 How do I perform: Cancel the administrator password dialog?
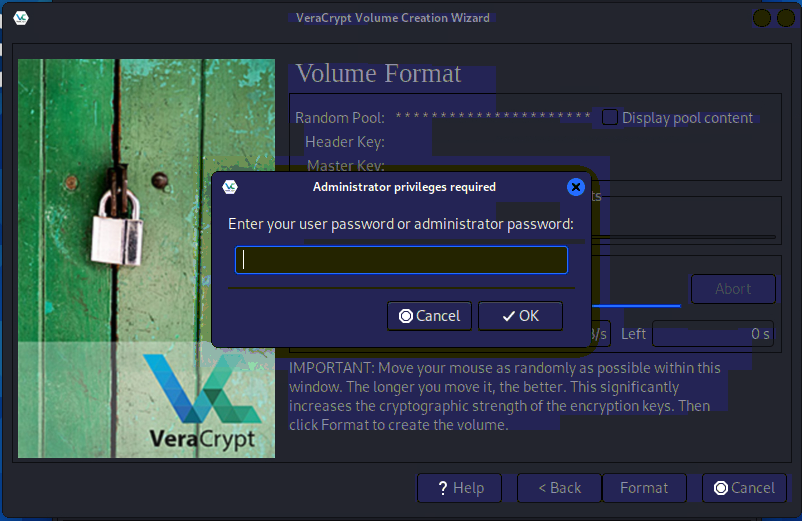point(430,316)
